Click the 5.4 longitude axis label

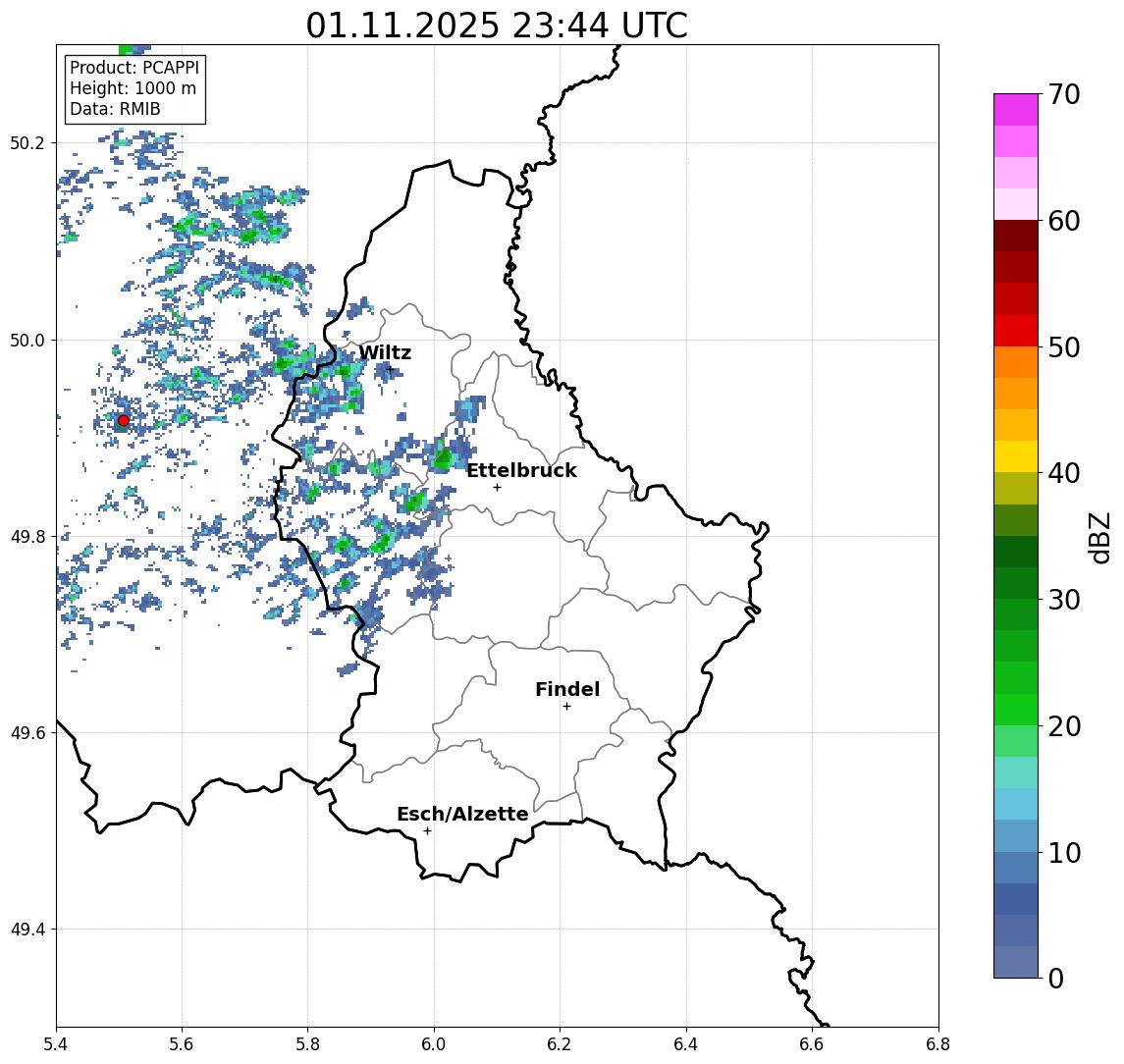[56, 1044]
